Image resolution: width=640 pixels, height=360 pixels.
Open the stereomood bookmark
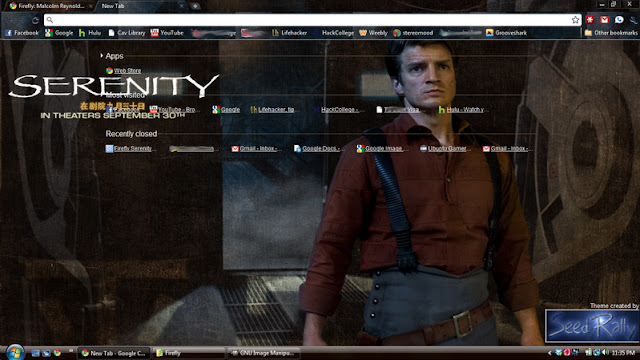413,33
